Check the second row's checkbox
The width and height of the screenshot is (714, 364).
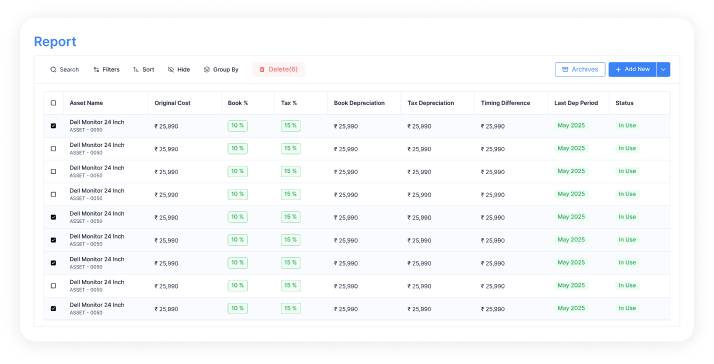53,149
